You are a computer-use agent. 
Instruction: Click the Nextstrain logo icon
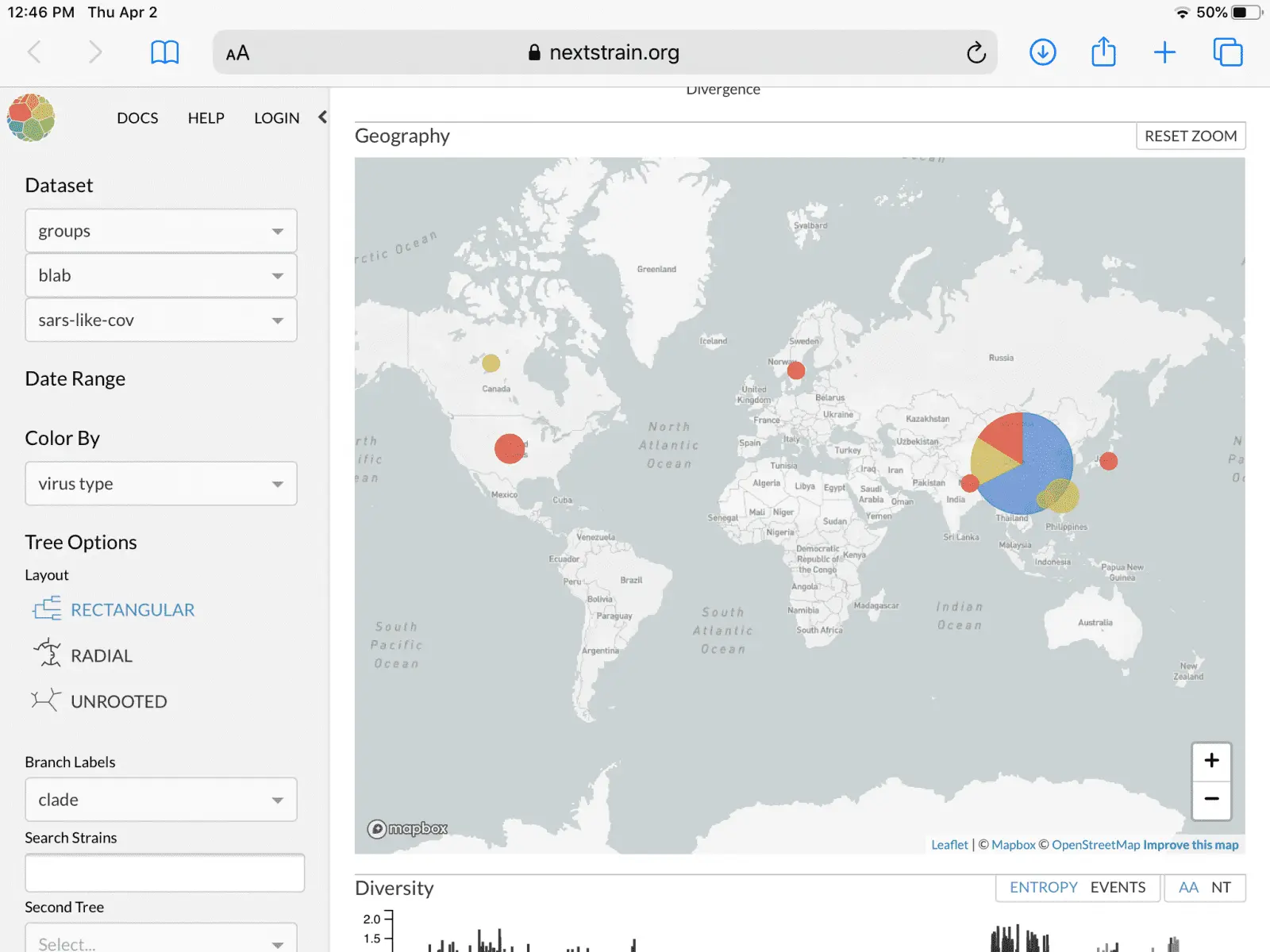click(x=31, y=117)
